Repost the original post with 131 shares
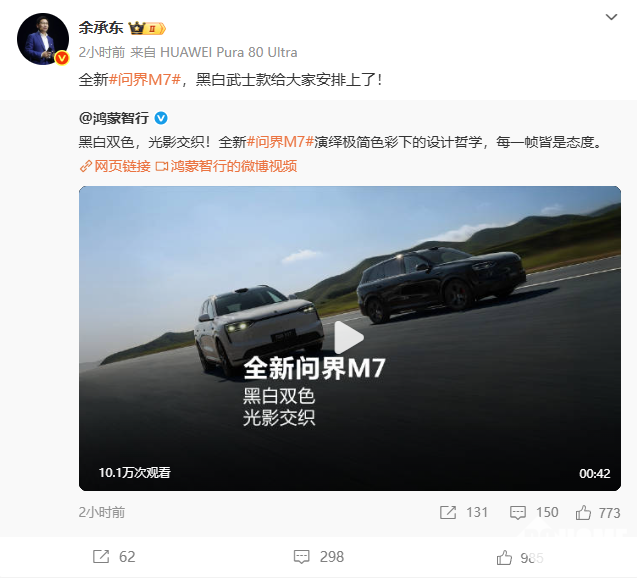 tap(464, 512)
